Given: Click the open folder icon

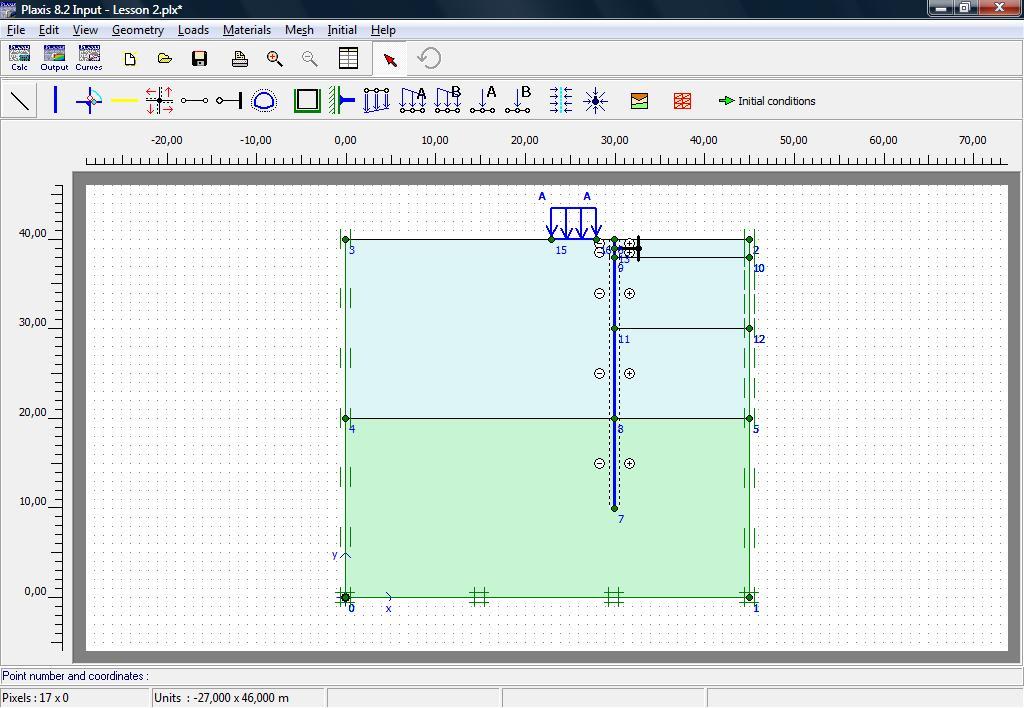Looking at the screenshot, I should coord(165,59).
